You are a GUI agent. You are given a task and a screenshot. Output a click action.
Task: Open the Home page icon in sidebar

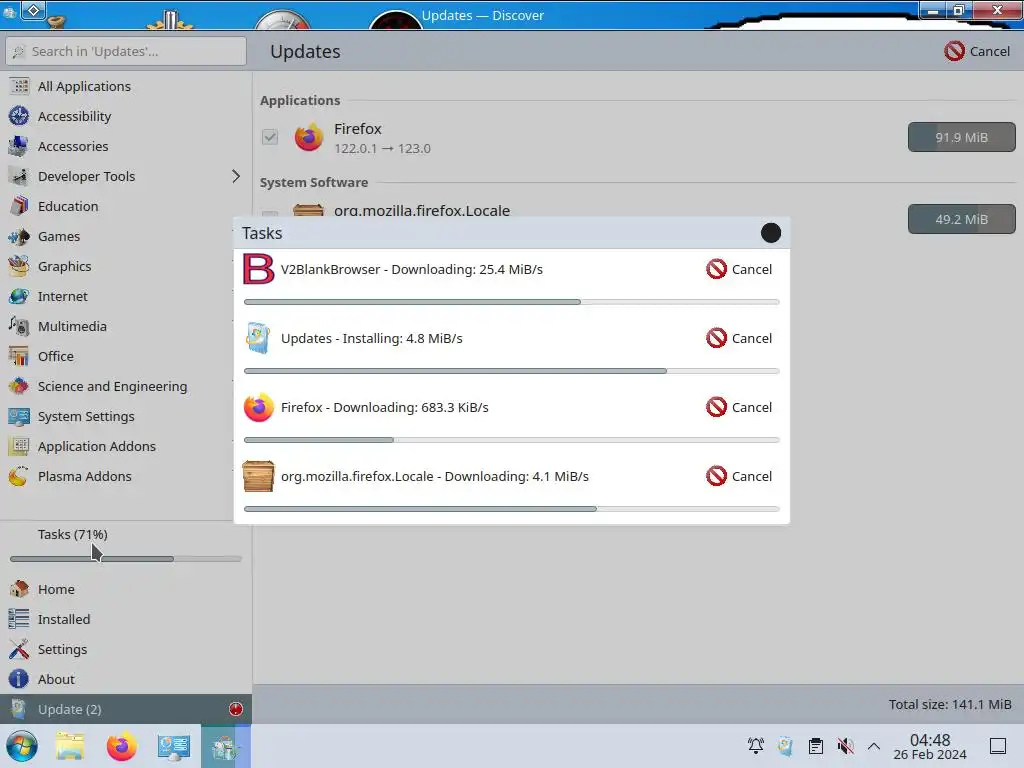pos(19,589)
